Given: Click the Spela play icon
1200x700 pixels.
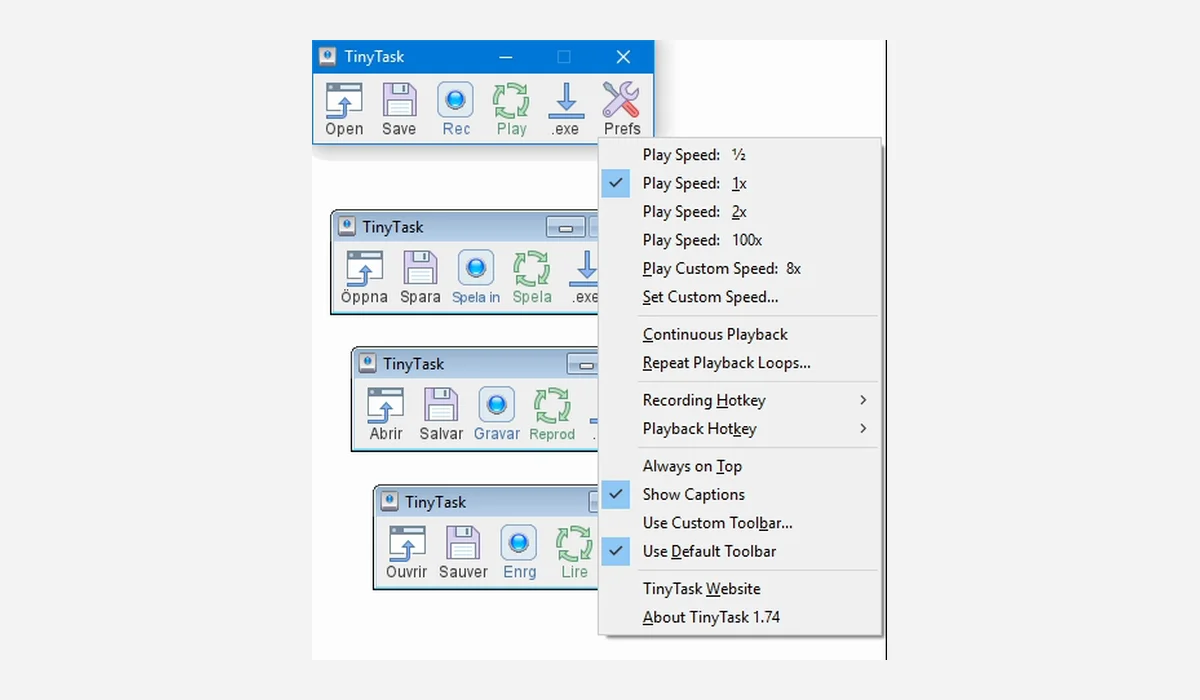Looking at the screenshot, I should pyautogui.click(x=532, y=268).
